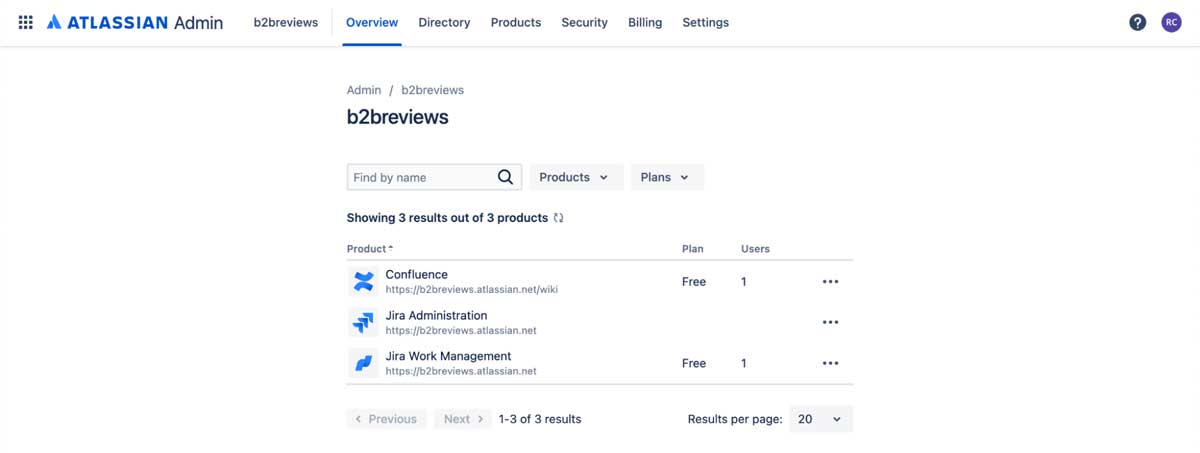Viewport: 1200px width, 453px height.
Task: Click the b2breviews organization name in header
Action: [x=286, y=22]
